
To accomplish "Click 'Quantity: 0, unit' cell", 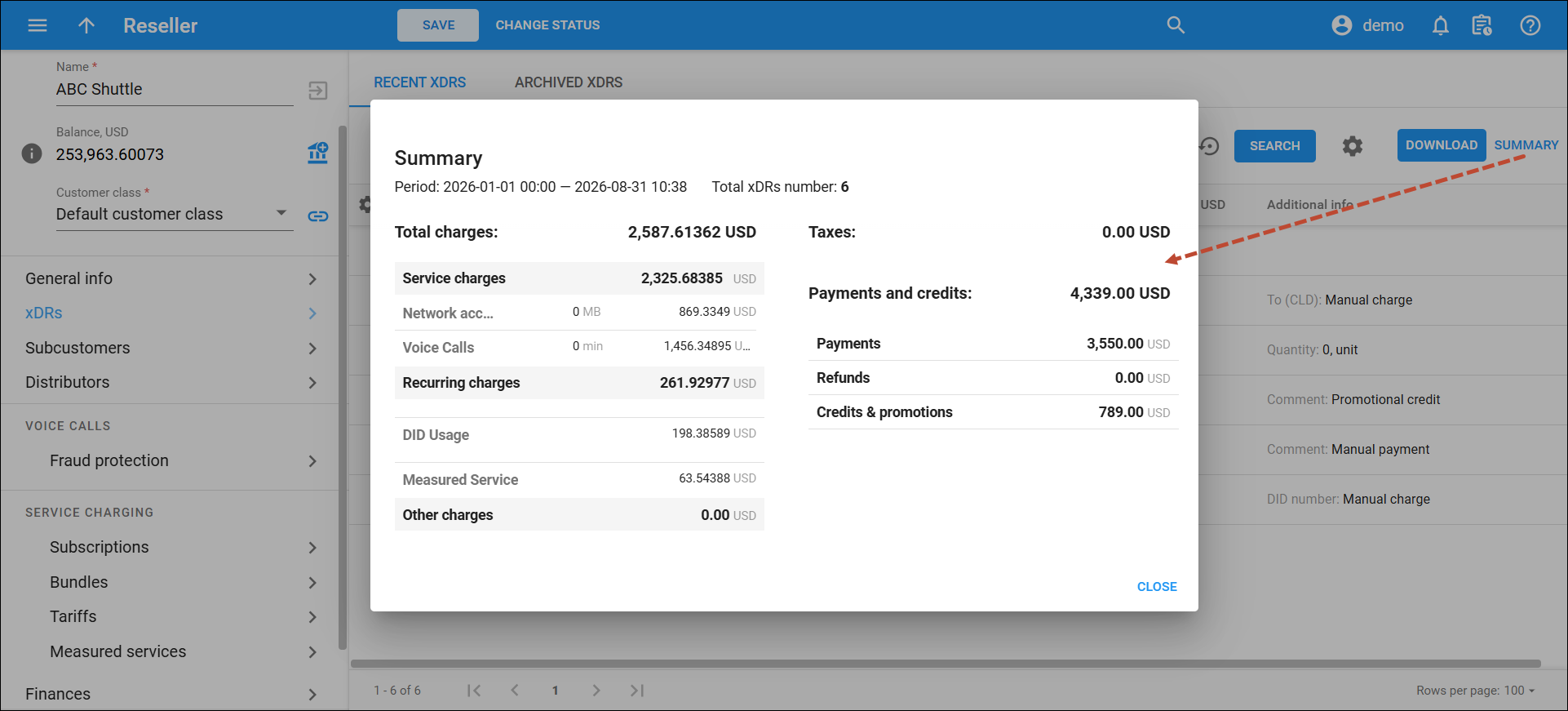I will click(x=1312, y=350).
